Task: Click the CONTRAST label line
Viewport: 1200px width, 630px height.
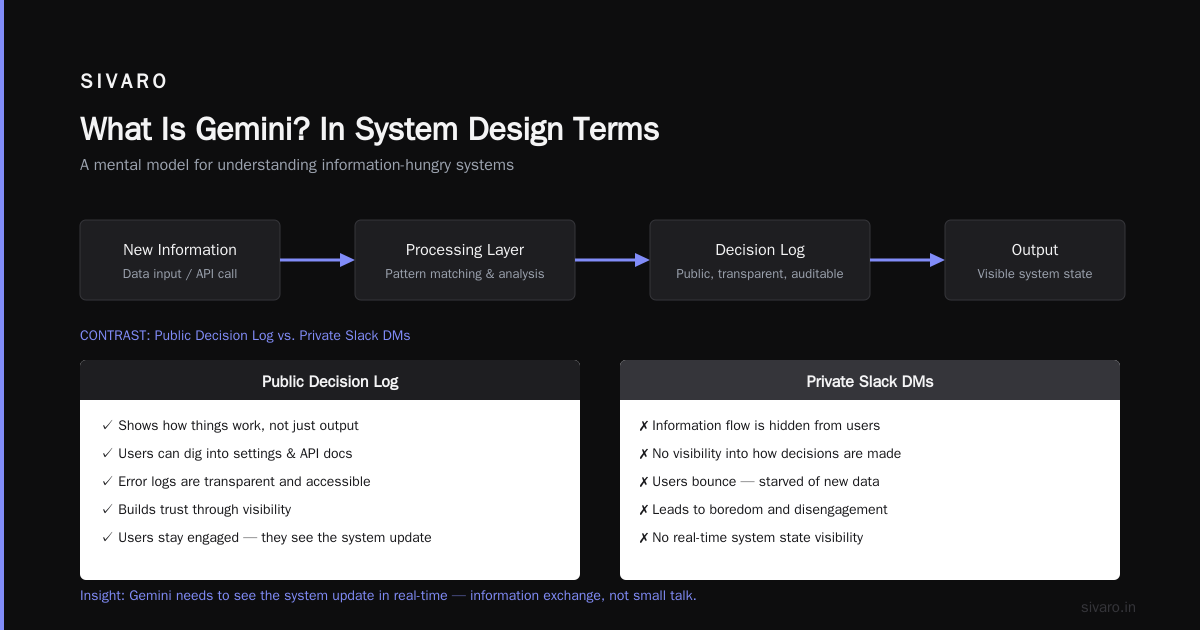Action: pyautogui.click(x=245, y=335)
